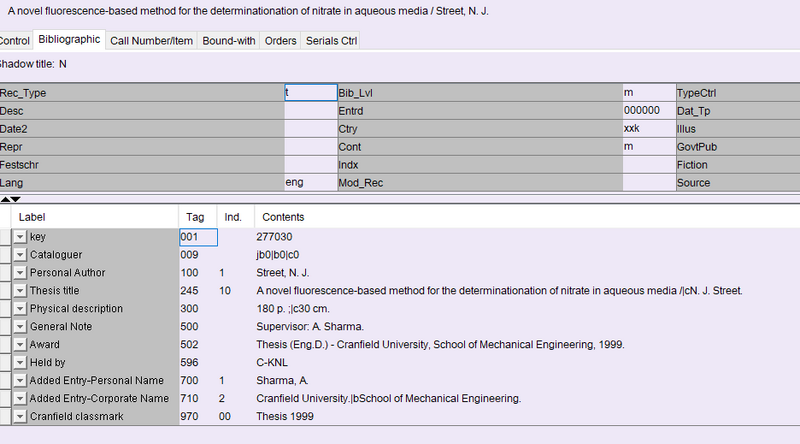
Task: Select tag field 001
Action: point(198,237)
